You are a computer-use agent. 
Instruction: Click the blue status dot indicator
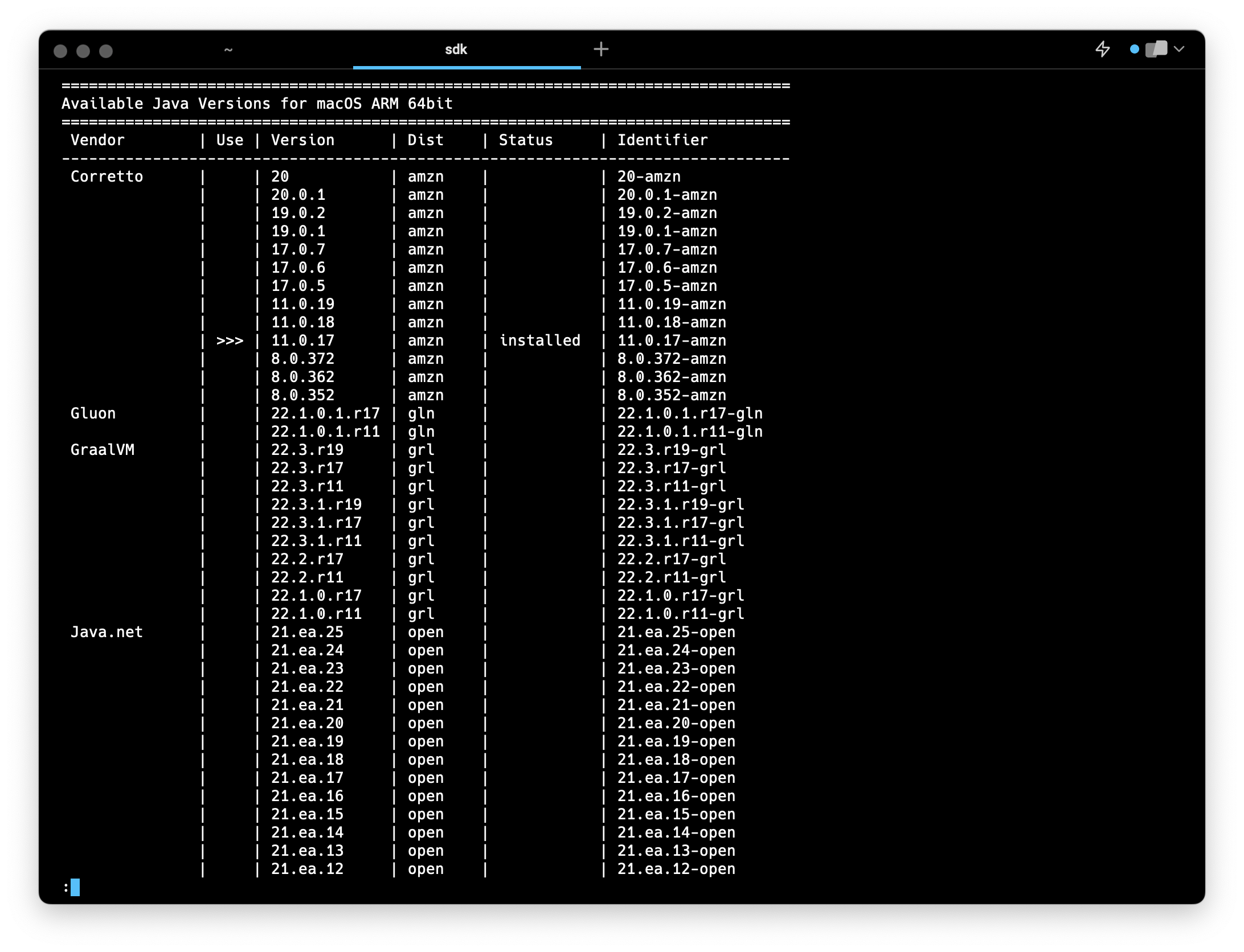tap(1134, 50)
